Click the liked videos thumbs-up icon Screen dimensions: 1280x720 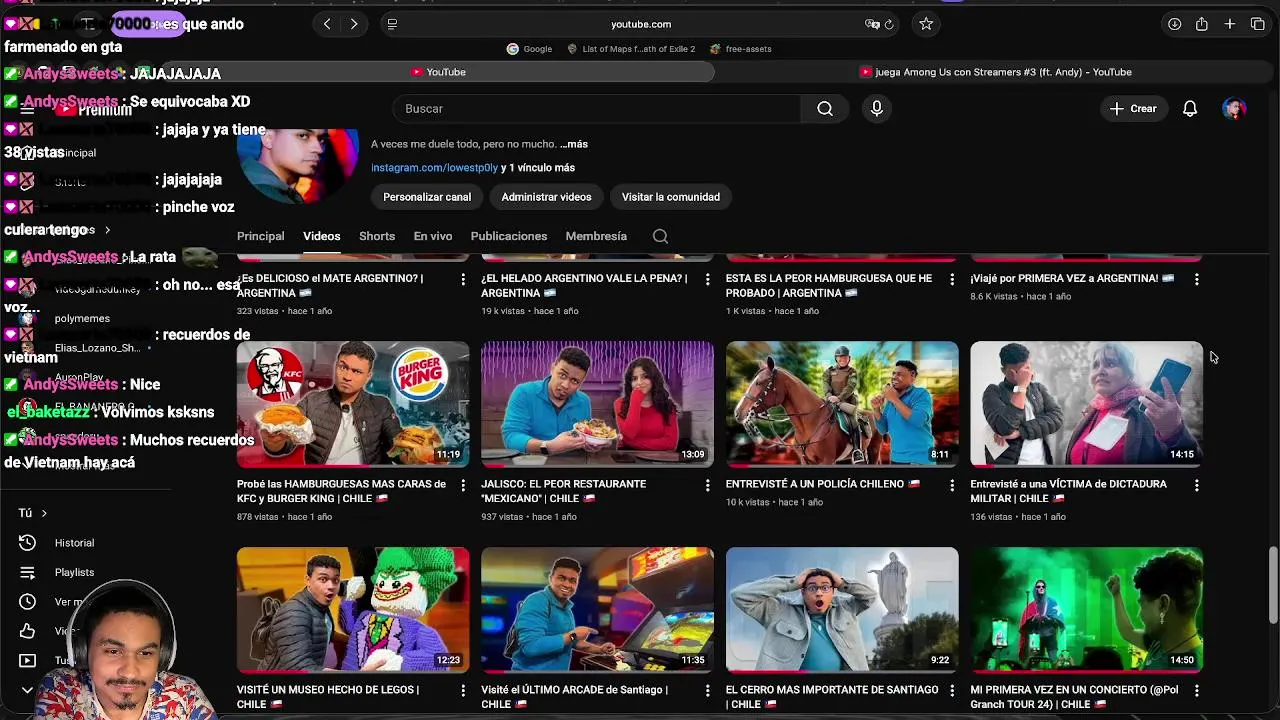(28, 631)
